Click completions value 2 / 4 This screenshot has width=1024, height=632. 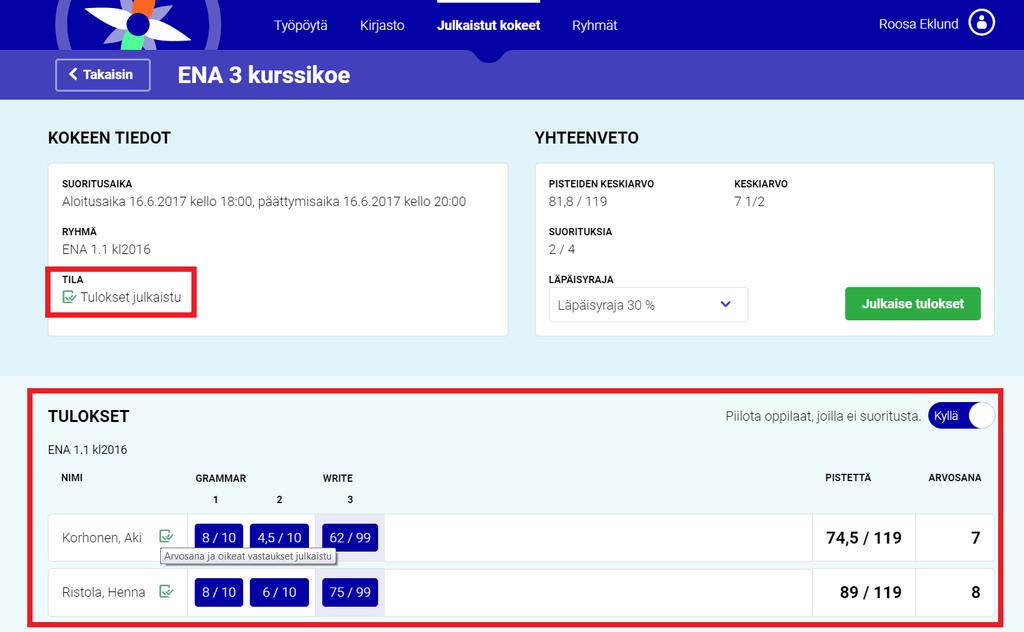tap(562, 249)
